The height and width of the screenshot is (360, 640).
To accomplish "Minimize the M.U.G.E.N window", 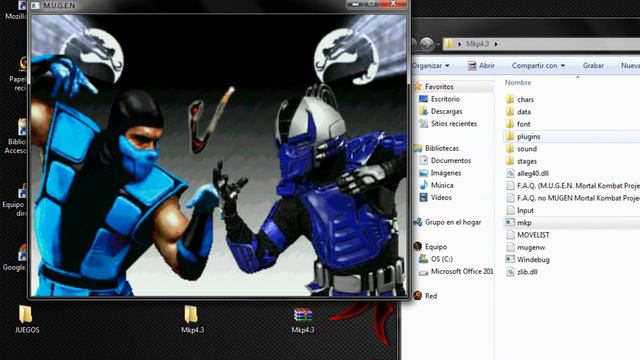I will (x=355, y=4).
